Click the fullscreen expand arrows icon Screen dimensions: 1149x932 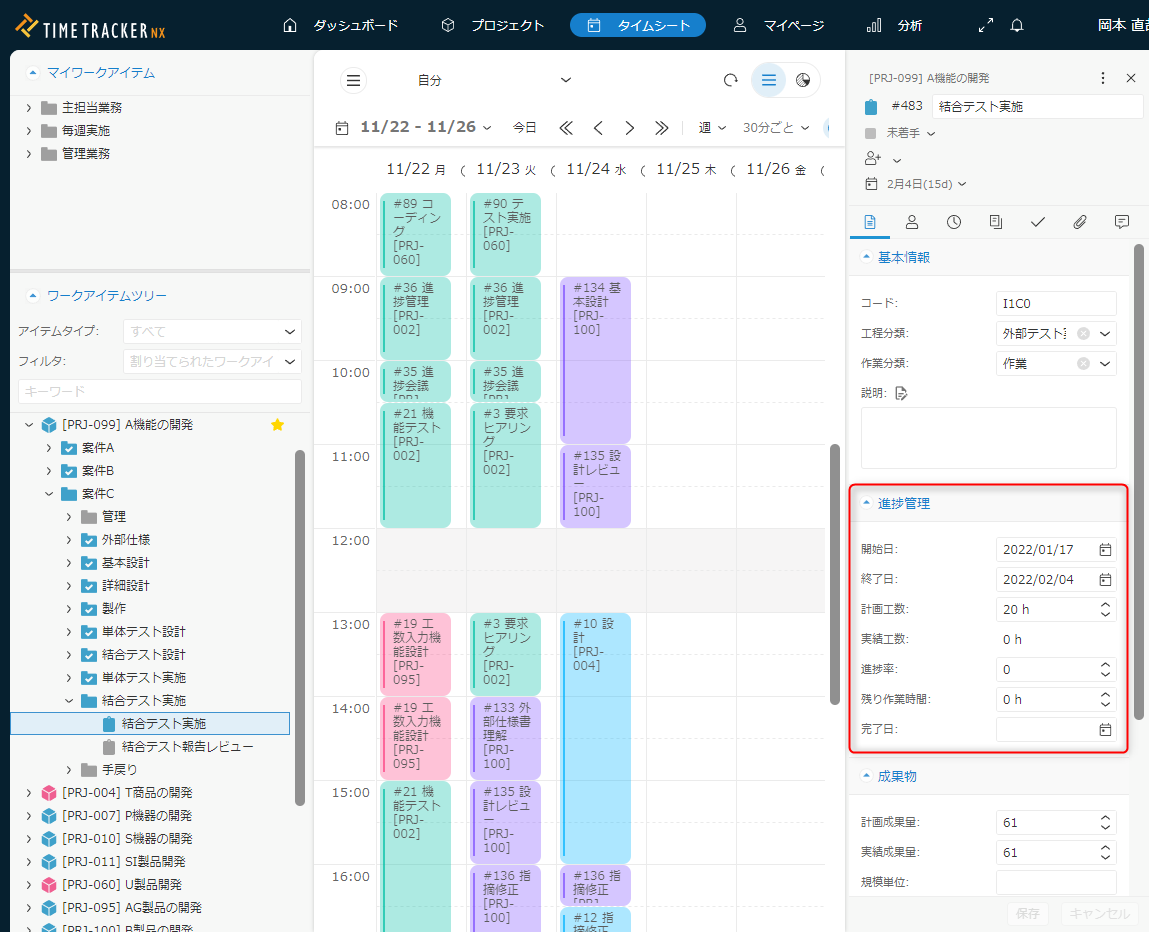click(986, 25)
